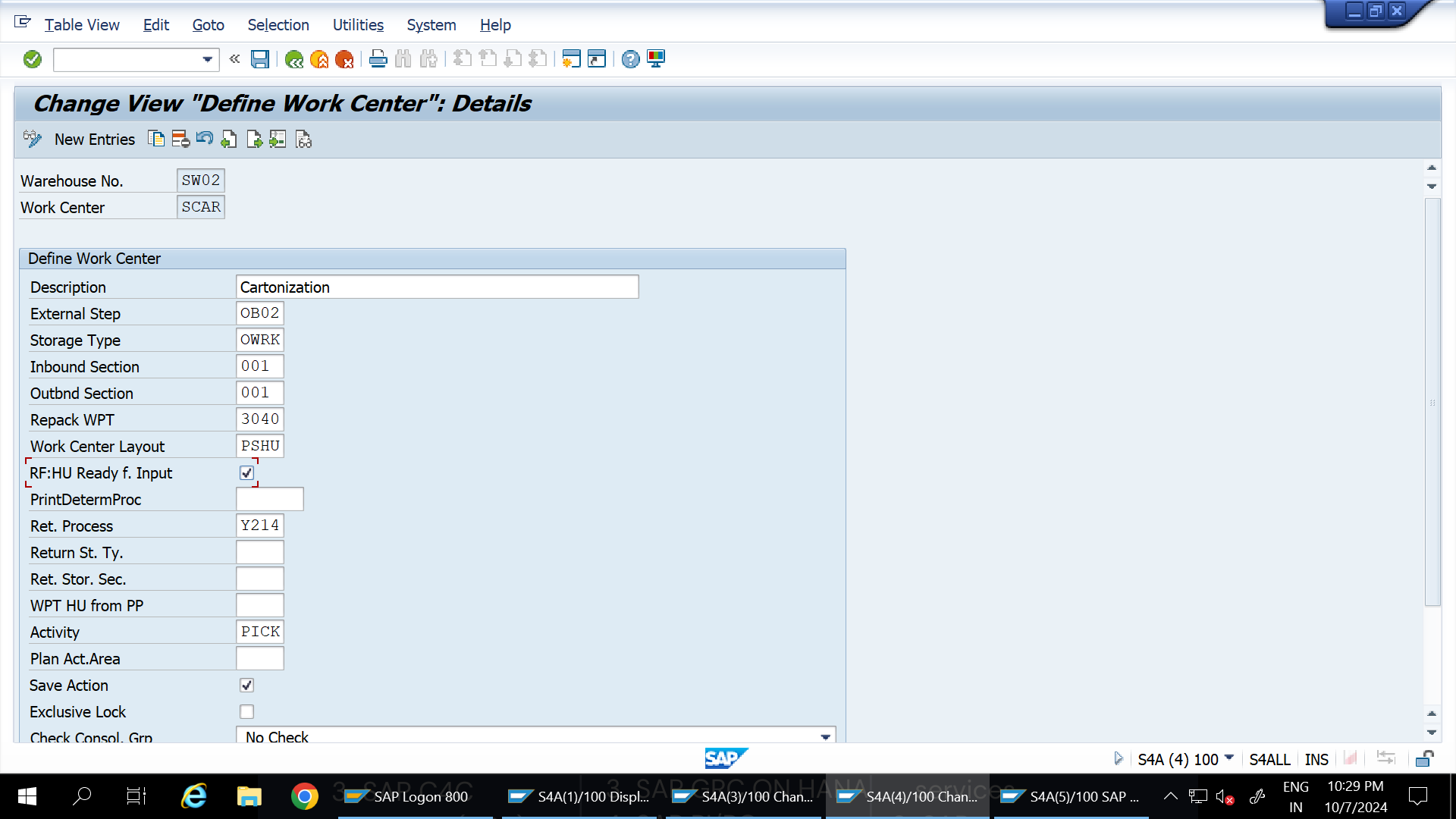Click the Copy As icon in application toolbar
The image size is (1456, 819).
point(156,139)
